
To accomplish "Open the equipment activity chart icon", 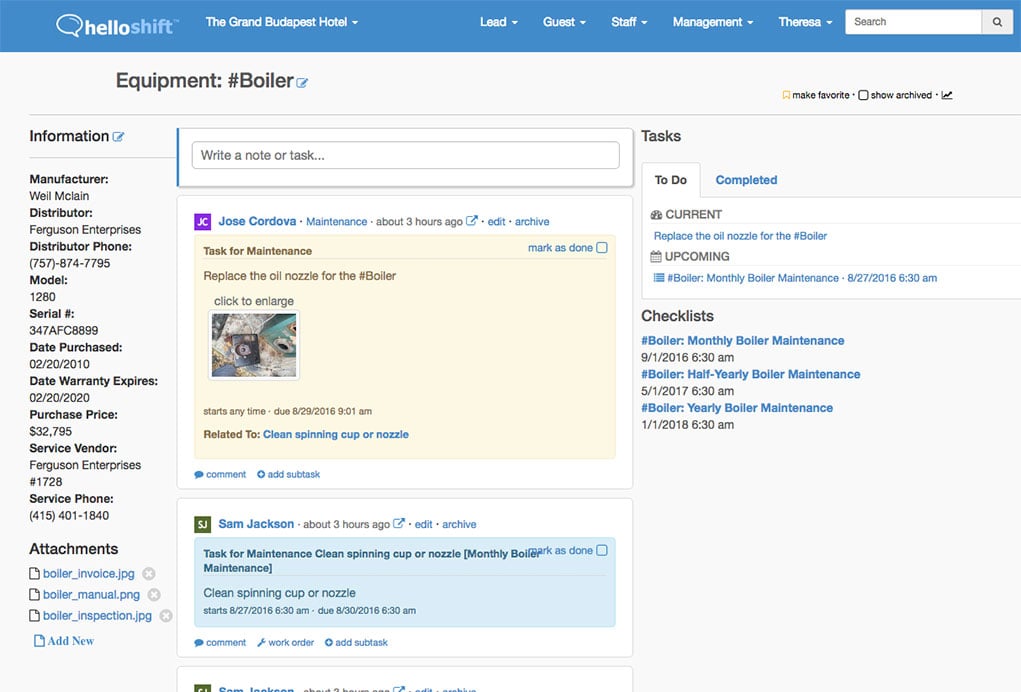I will click(945, 95).
